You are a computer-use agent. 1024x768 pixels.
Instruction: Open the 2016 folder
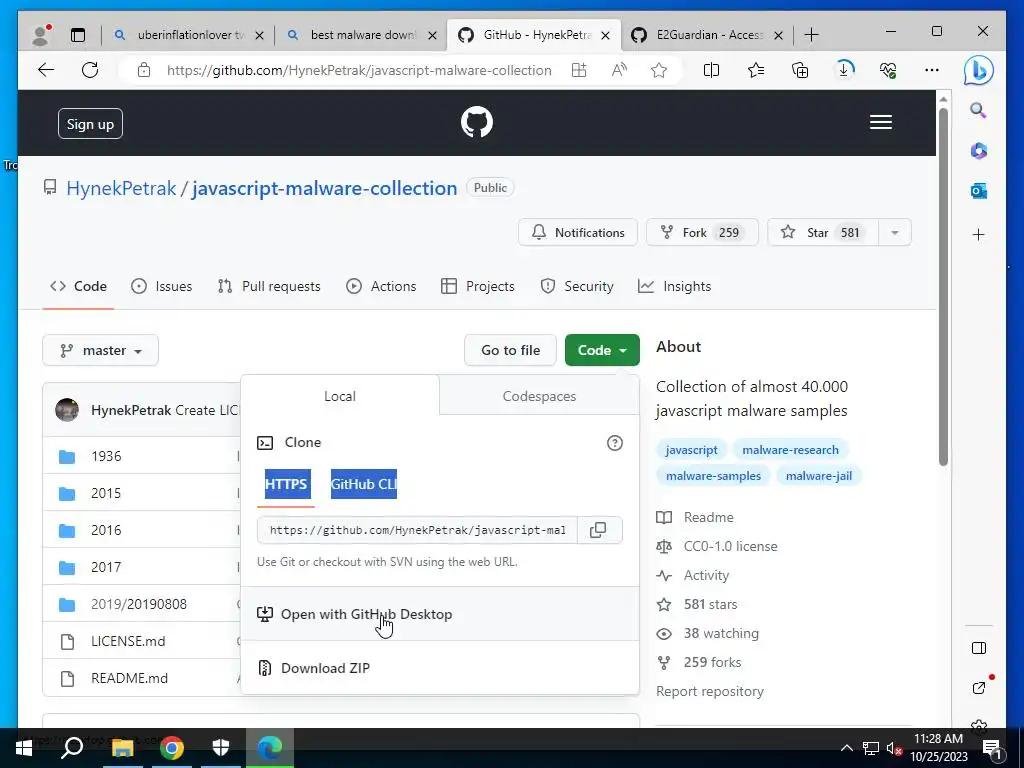point(106,530)
